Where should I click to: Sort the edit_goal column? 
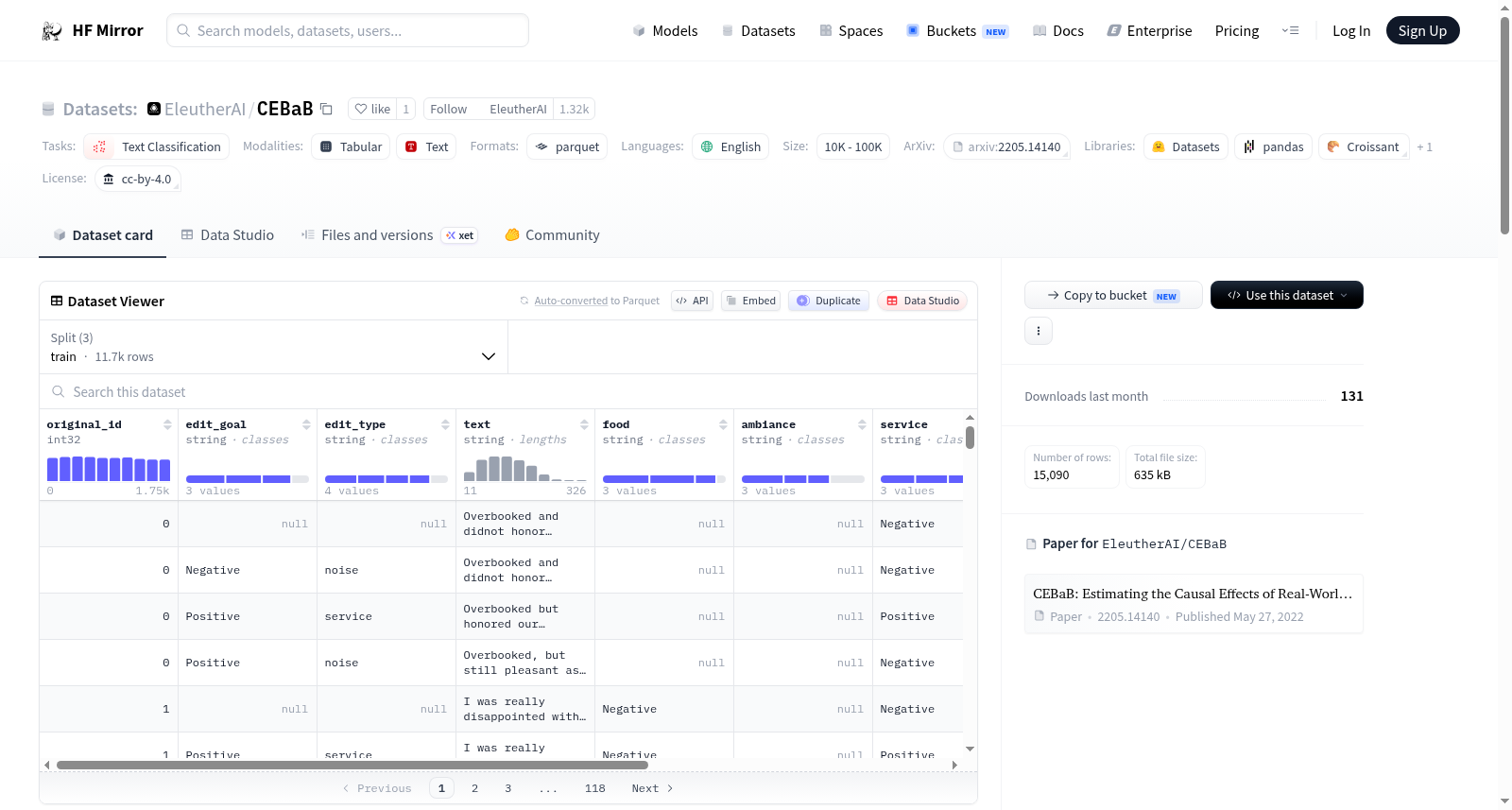point(306,424)
